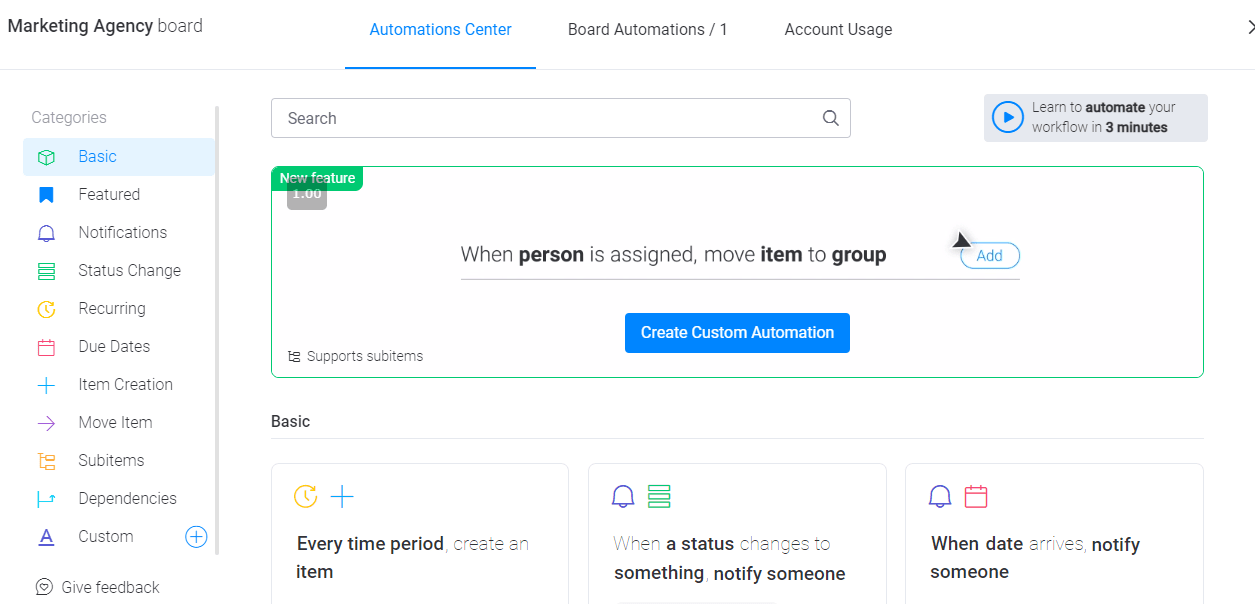
Task: Add the person assigned automation recipe
Action: click(990, 256)
